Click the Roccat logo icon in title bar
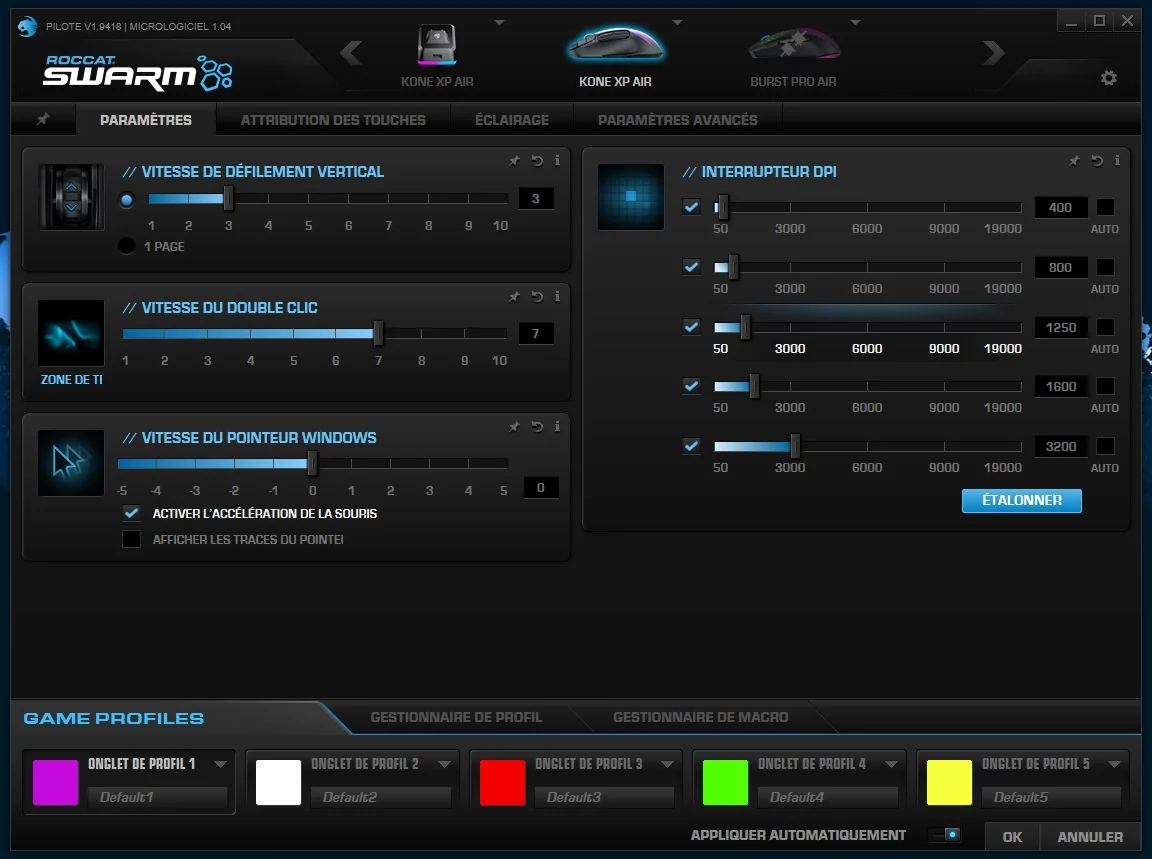 coord(27,26)
